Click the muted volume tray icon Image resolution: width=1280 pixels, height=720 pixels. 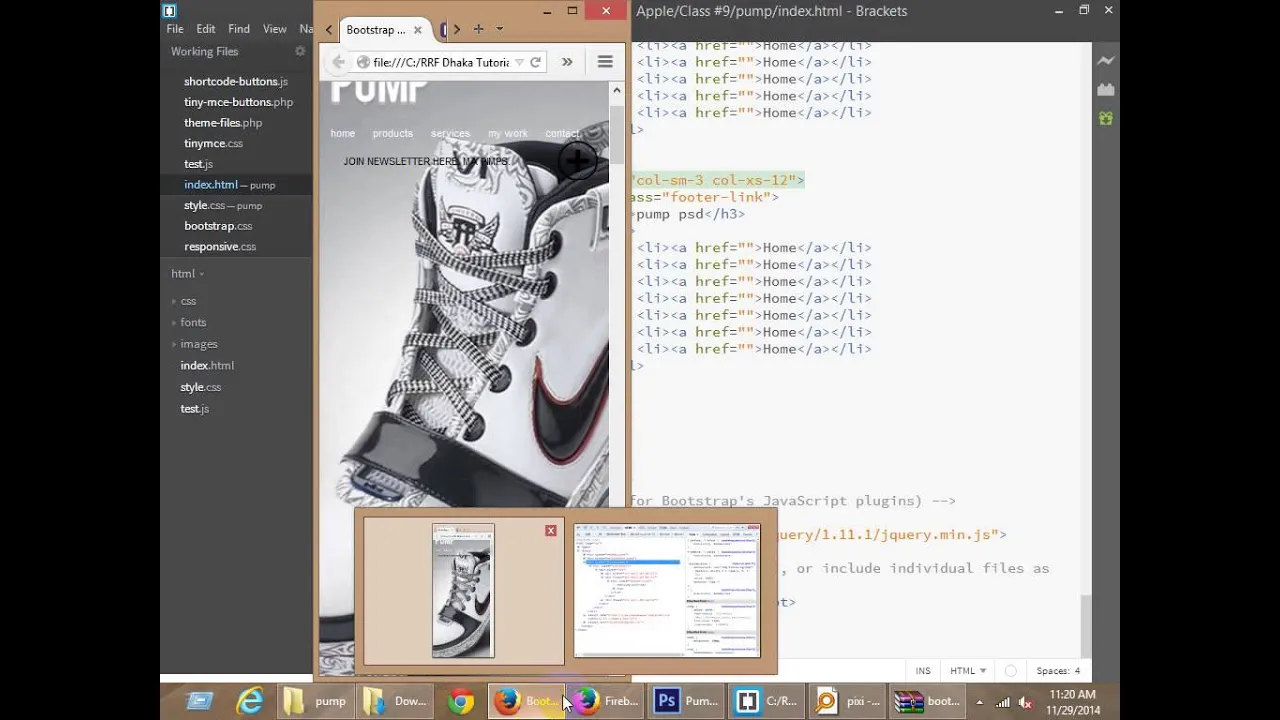1024,702
